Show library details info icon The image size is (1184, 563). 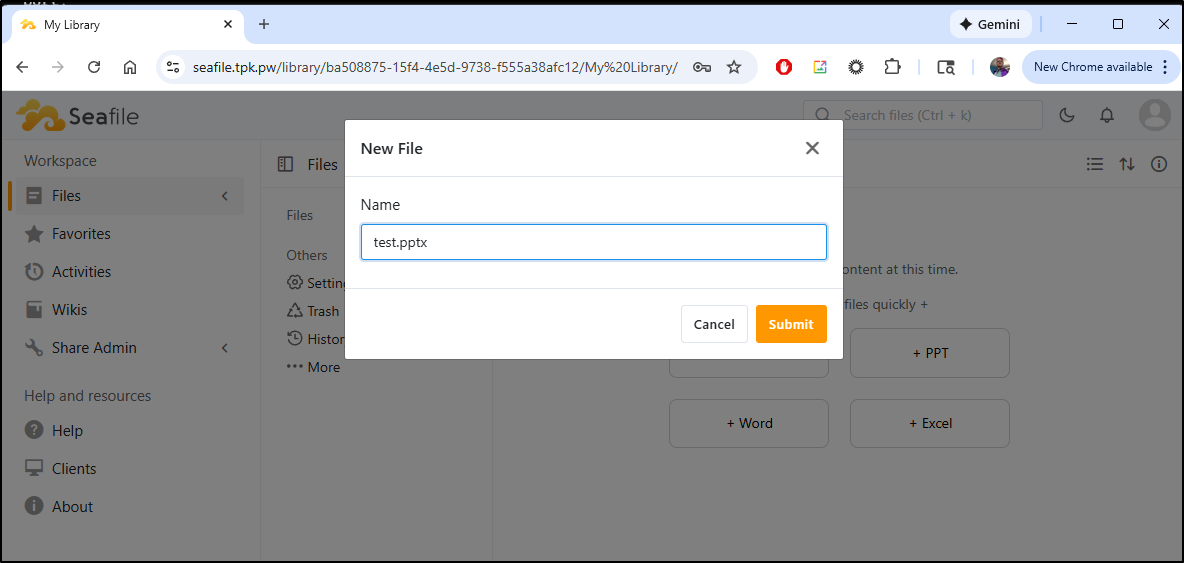pyautogui.click(x=1159, y=164)
